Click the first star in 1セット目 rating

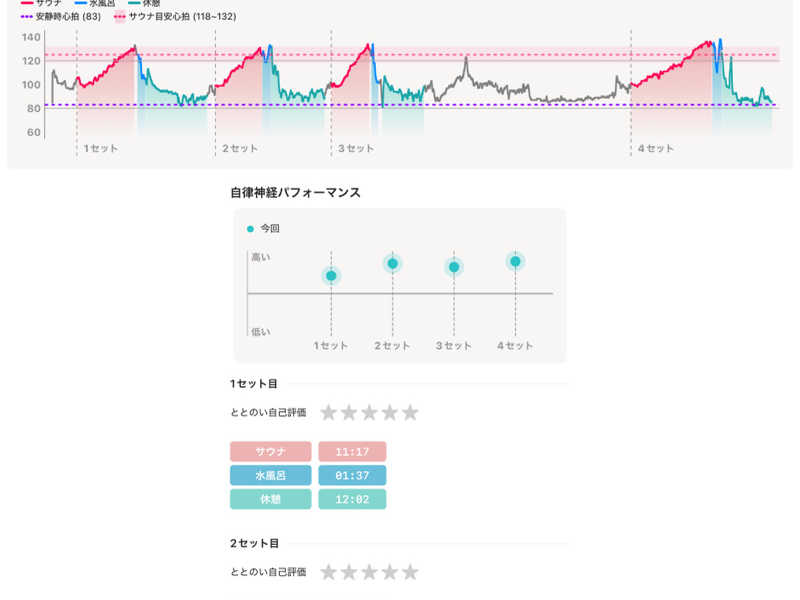(x=329, y=412)
